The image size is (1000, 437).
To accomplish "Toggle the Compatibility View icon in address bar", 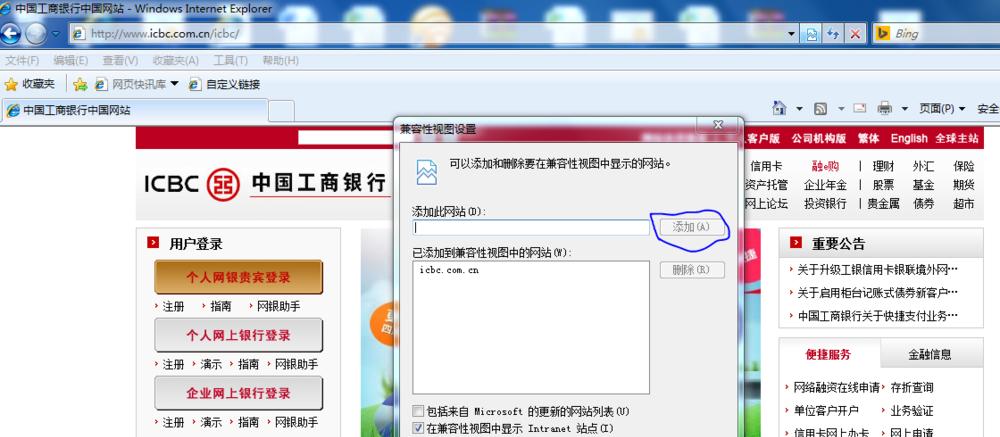I will tap(811, 34).
